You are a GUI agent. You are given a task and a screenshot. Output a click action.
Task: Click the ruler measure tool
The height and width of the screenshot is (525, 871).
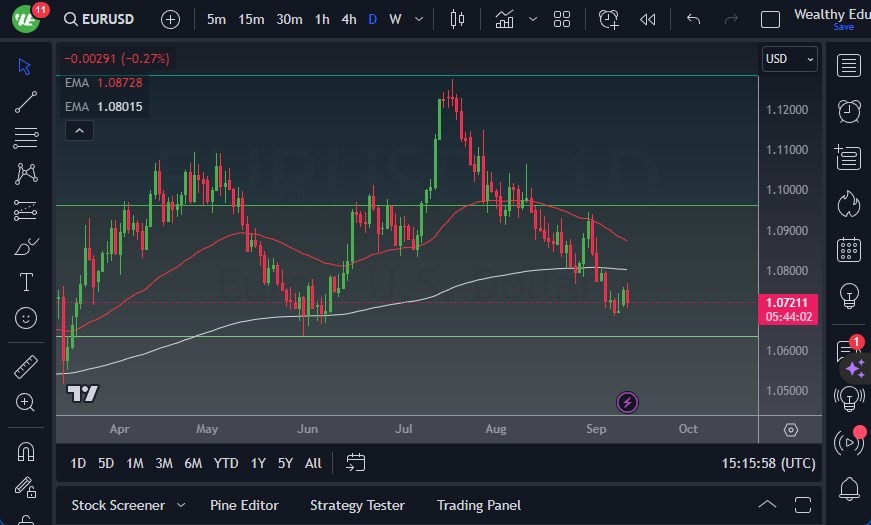pos(26,367)
